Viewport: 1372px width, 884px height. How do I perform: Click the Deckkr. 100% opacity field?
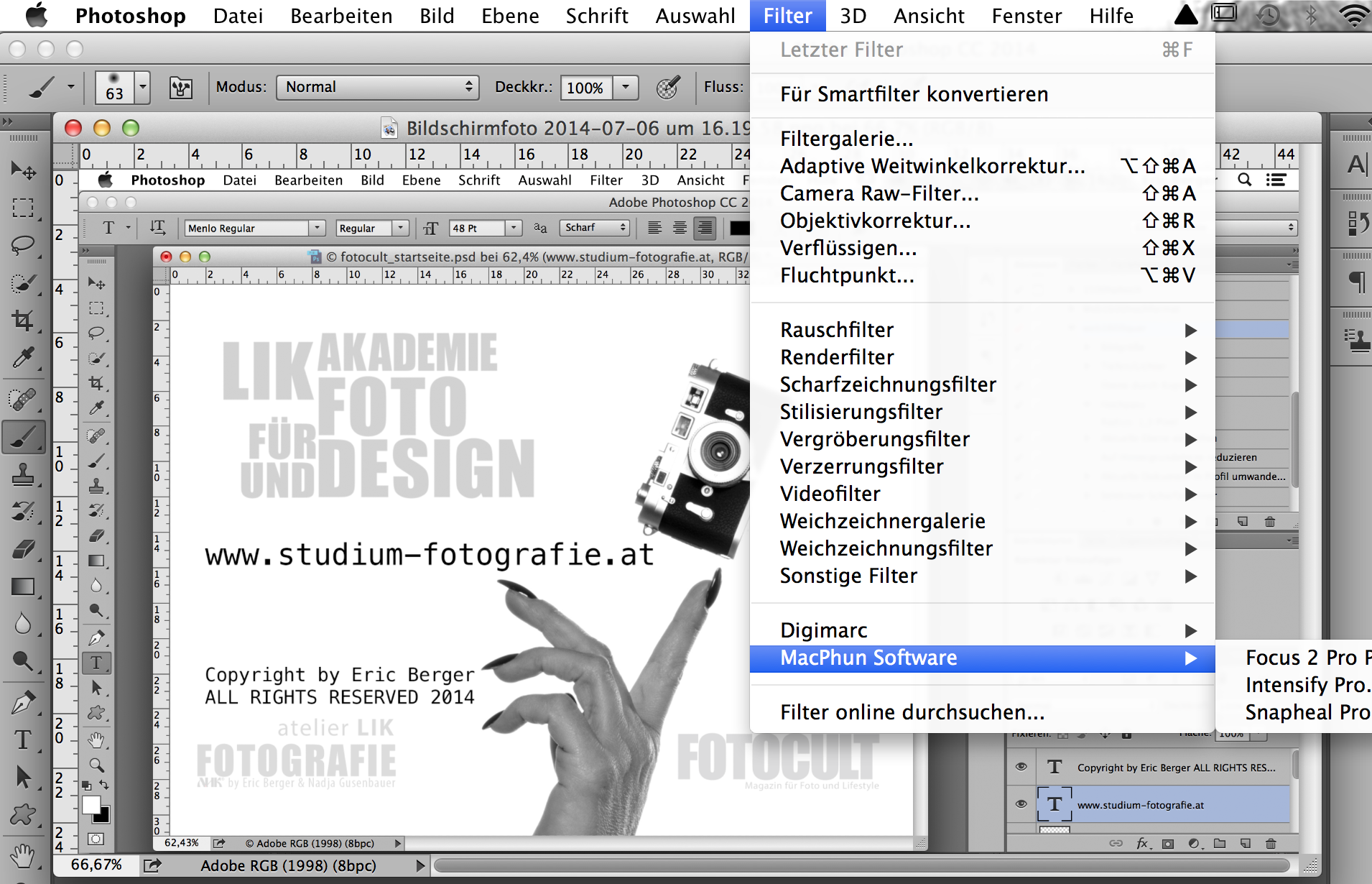[586, 88]
